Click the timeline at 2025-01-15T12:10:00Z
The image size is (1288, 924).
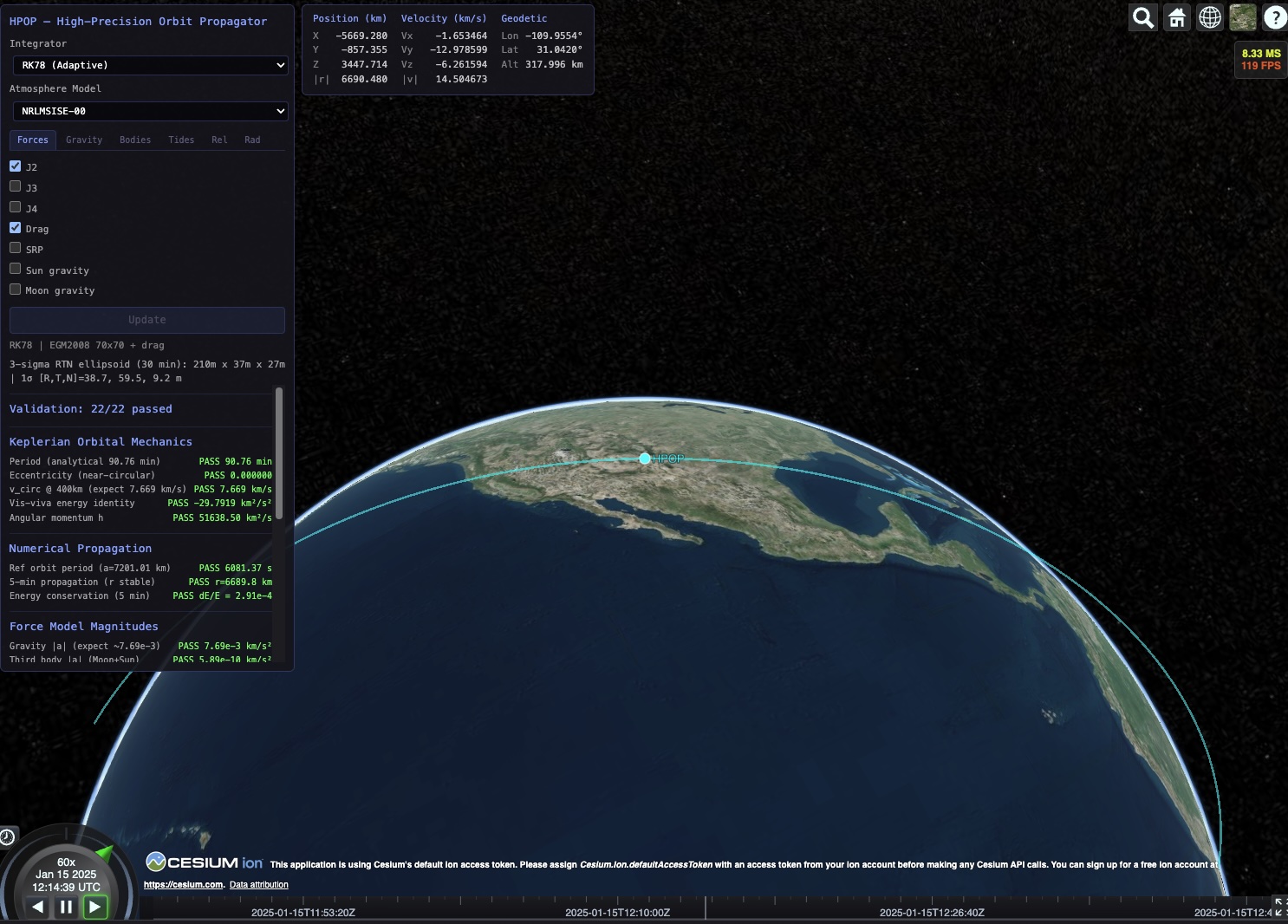click(x=618, y=912)
